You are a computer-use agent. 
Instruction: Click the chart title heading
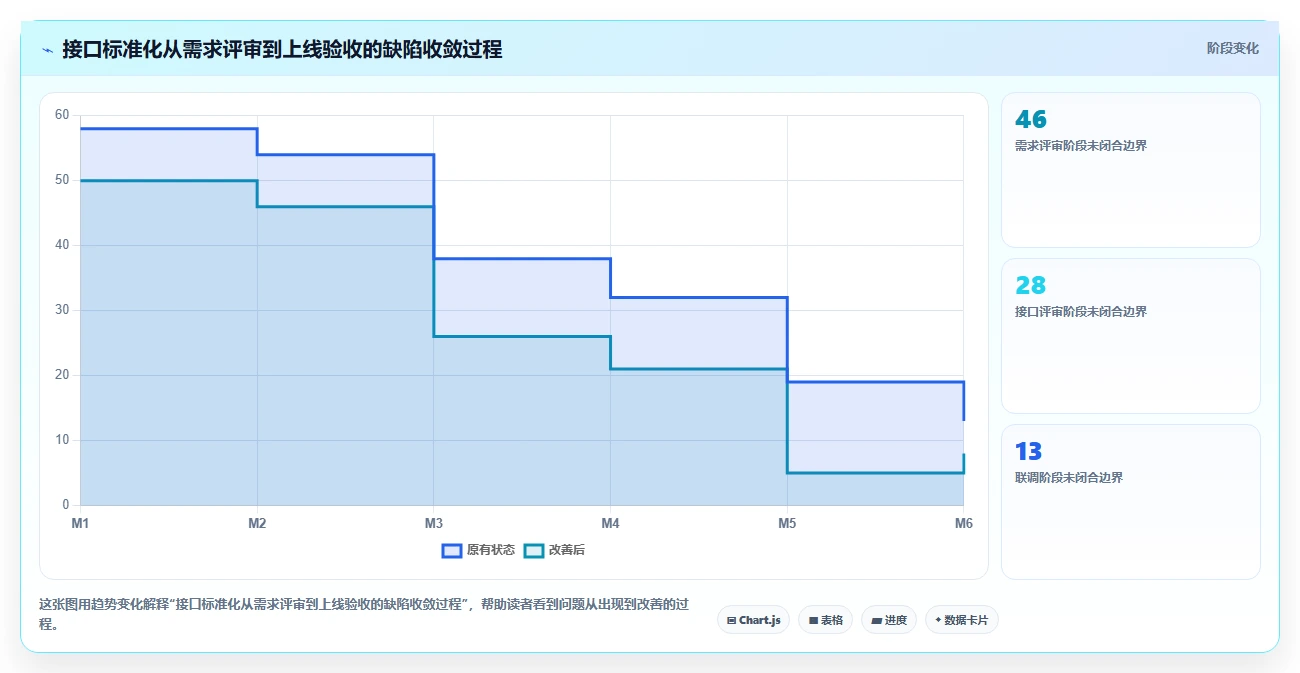click(282, 49)
